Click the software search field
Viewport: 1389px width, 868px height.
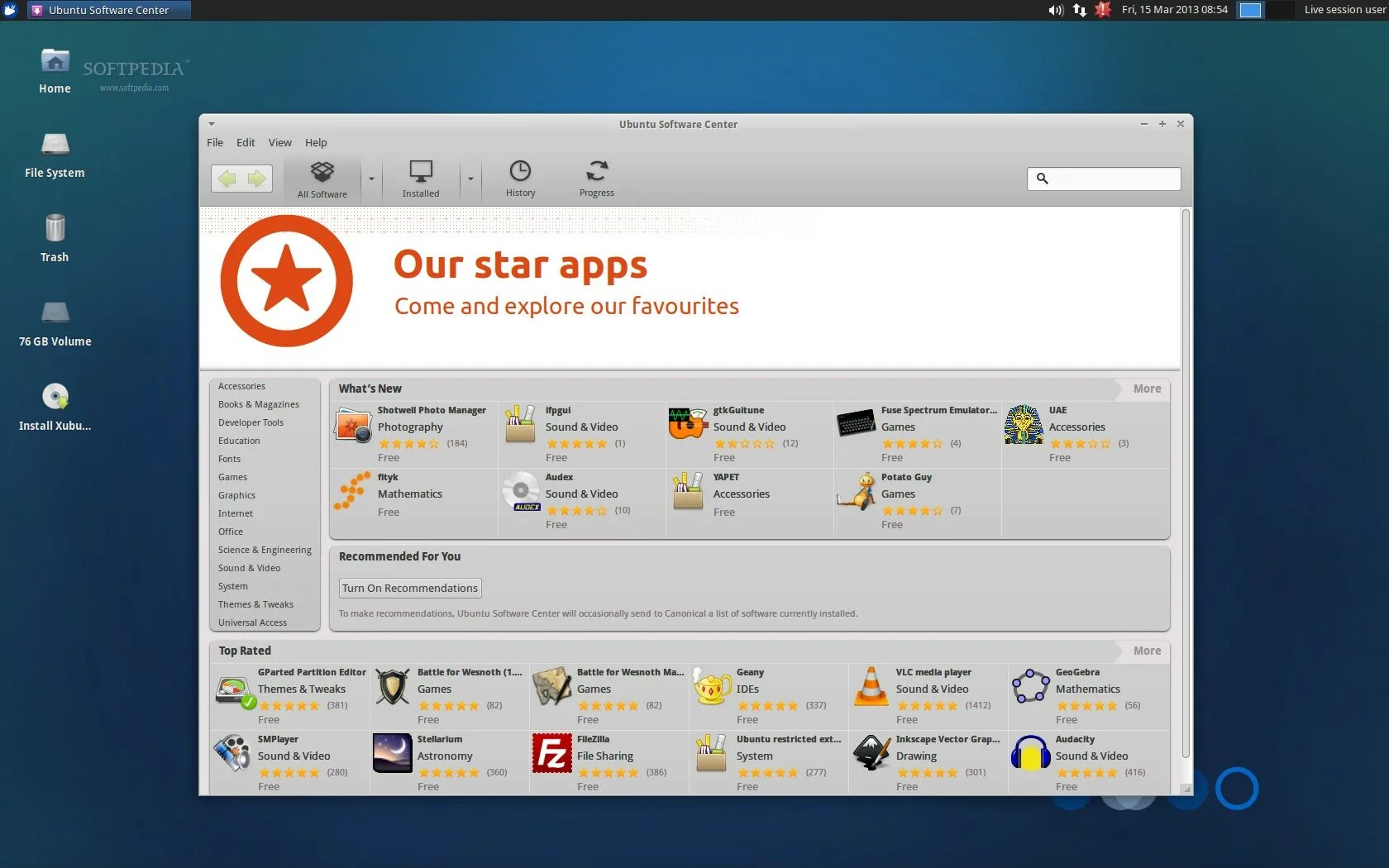click(1104, 179)
